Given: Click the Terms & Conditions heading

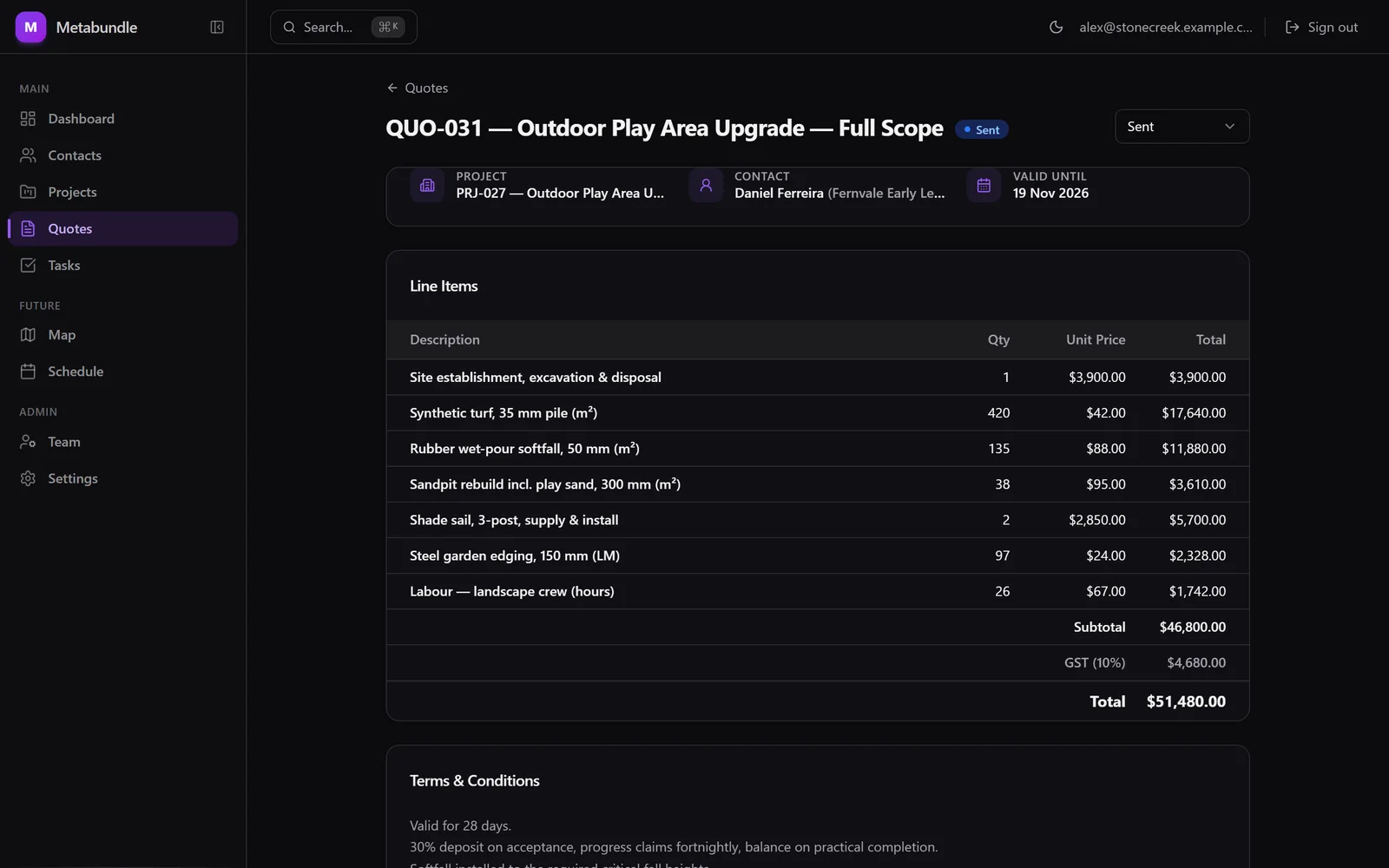Looking at the screenshot, I should point(475,780).
